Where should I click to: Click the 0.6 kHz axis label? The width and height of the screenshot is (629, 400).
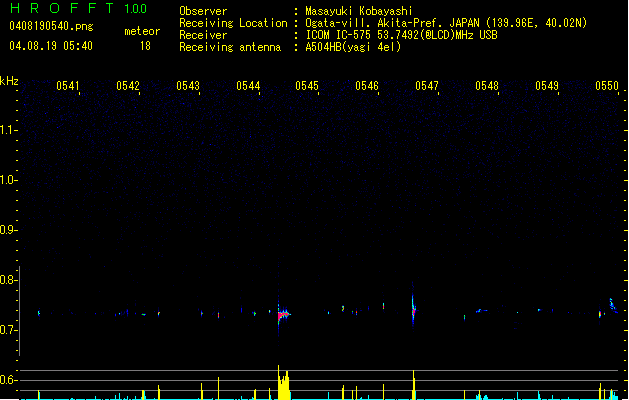8,380
